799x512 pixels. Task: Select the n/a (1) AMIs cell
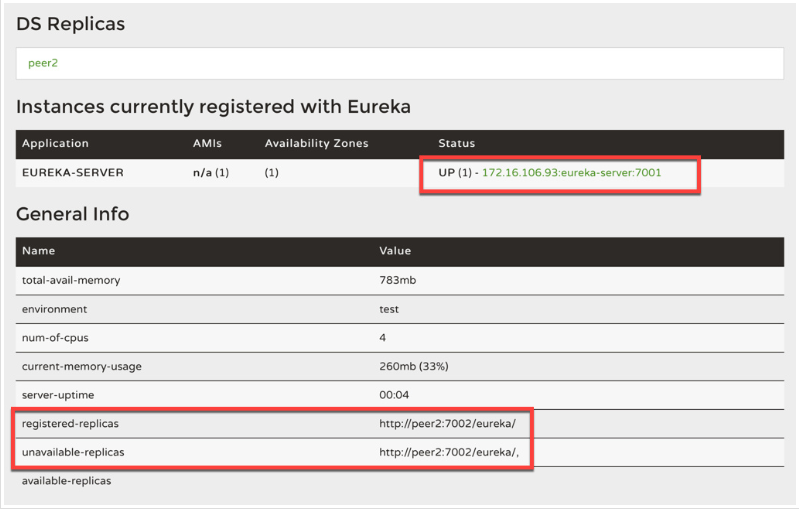[211, 173]
